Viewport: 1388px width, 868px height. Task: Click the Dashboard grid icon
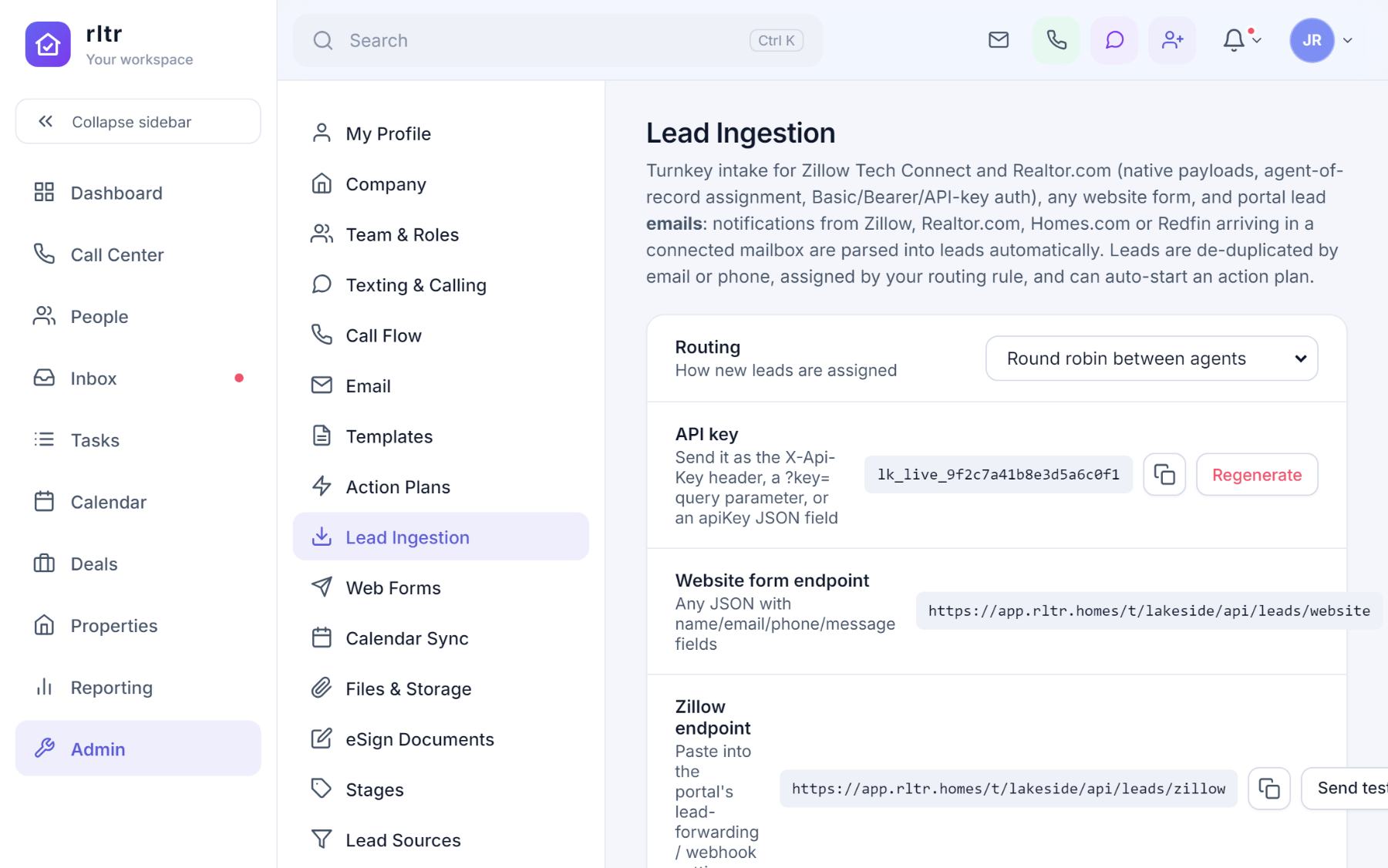[44, 193]
